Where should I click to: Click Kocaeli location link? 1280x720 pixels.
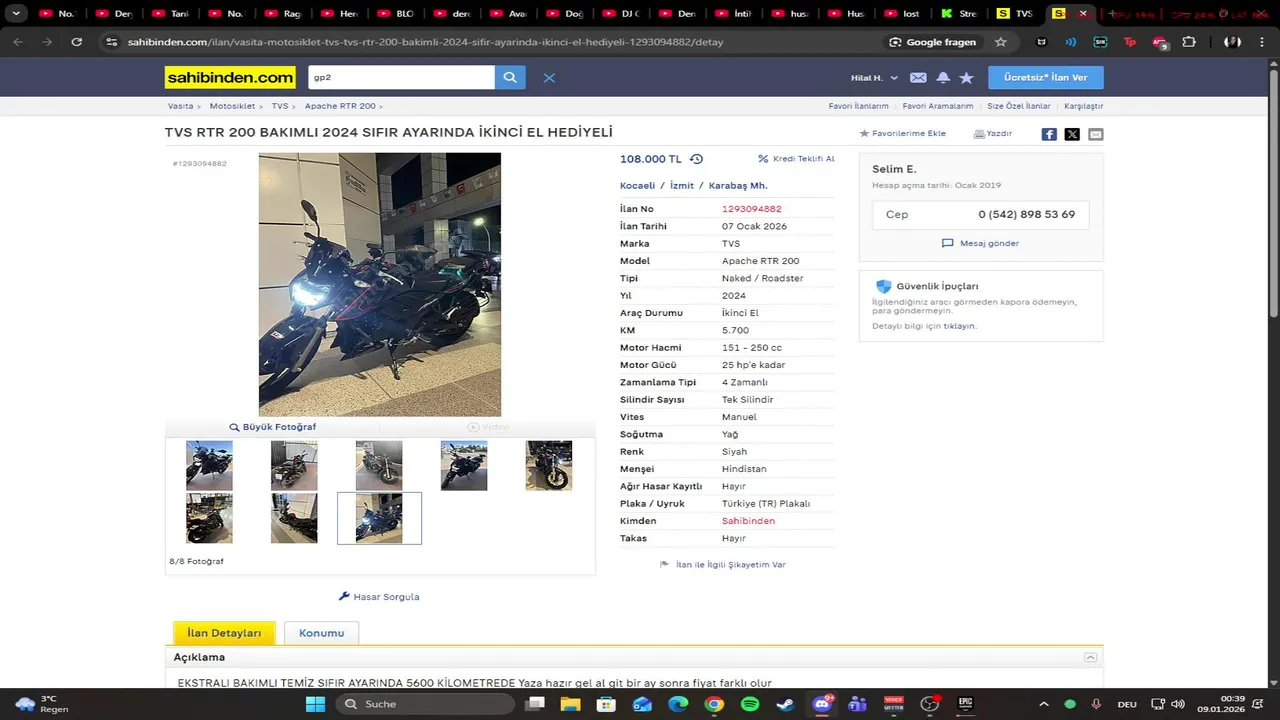[637, 186]
